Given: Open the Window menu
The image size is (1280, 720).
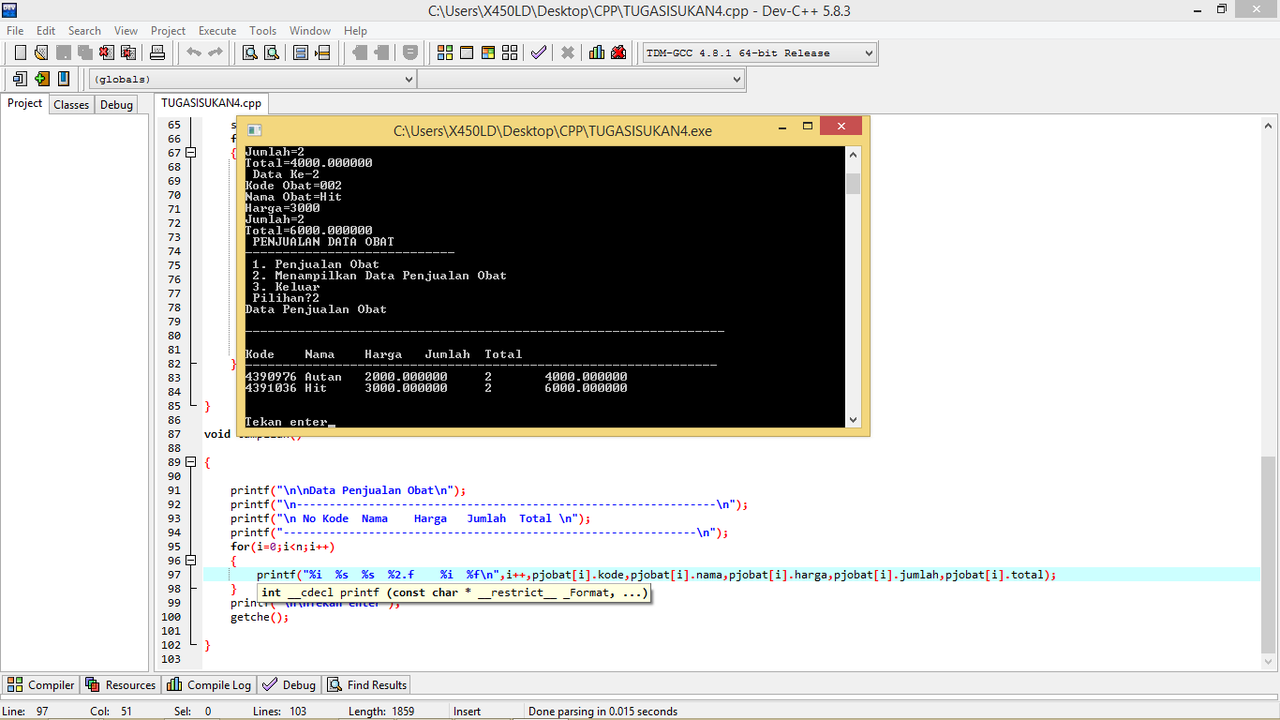Looking at the screenshot, I should (310, 30).
